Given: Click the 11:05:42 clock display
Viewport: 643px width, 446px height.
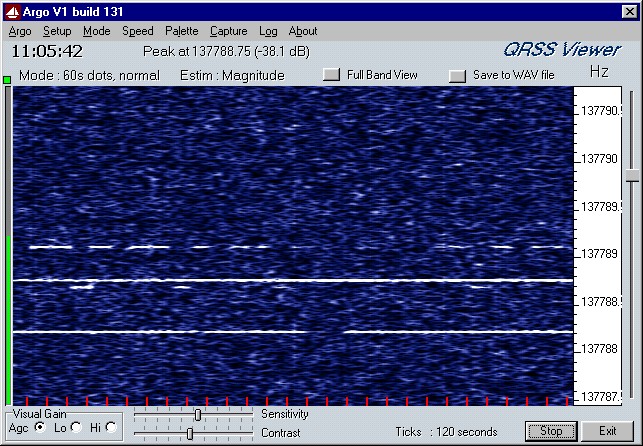Looking at the screenshot, I should coord(47,52).
